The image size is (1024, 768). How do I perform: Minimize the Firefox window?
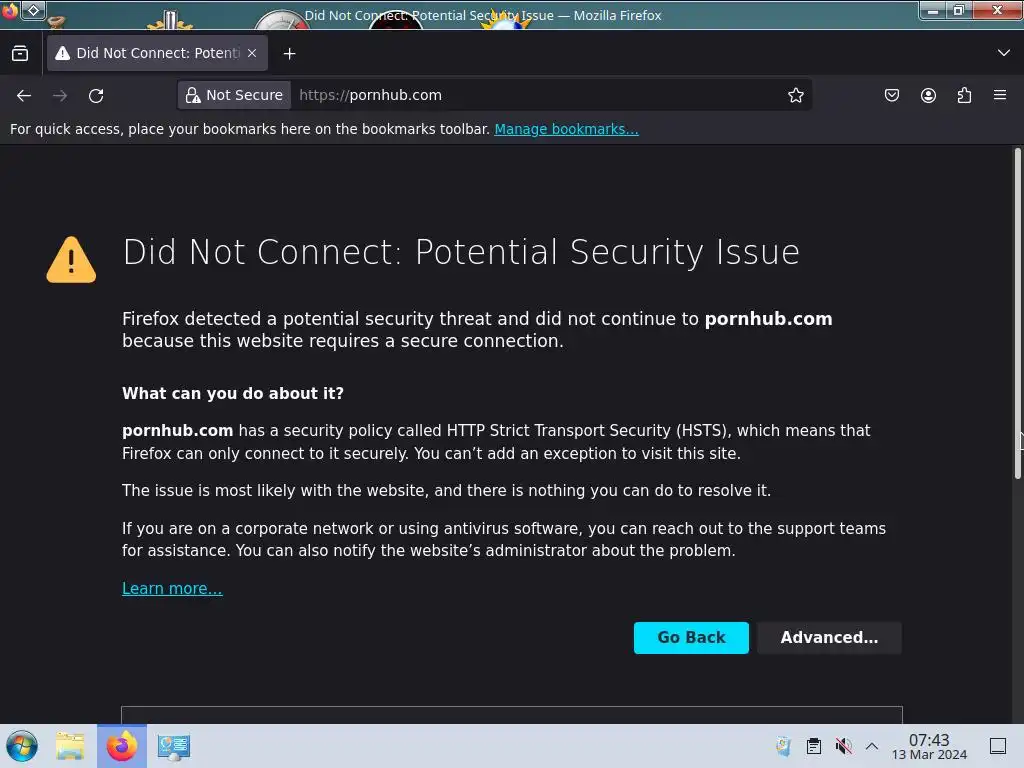(933, 10)
